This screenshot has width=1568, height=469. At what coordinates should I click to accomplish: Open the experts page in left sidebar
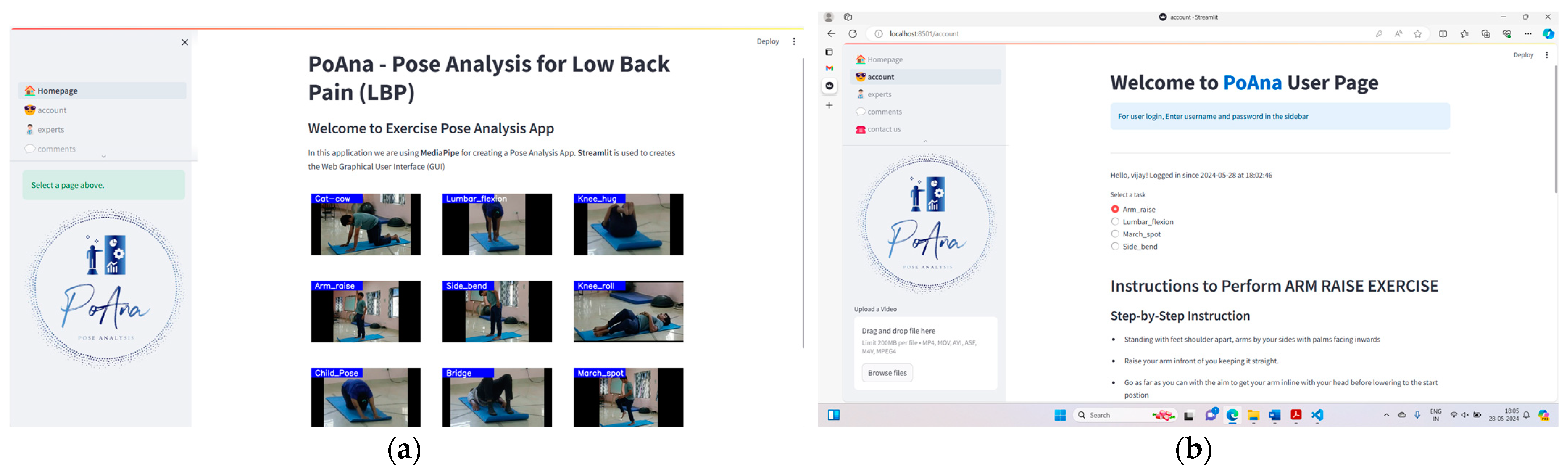50,130
